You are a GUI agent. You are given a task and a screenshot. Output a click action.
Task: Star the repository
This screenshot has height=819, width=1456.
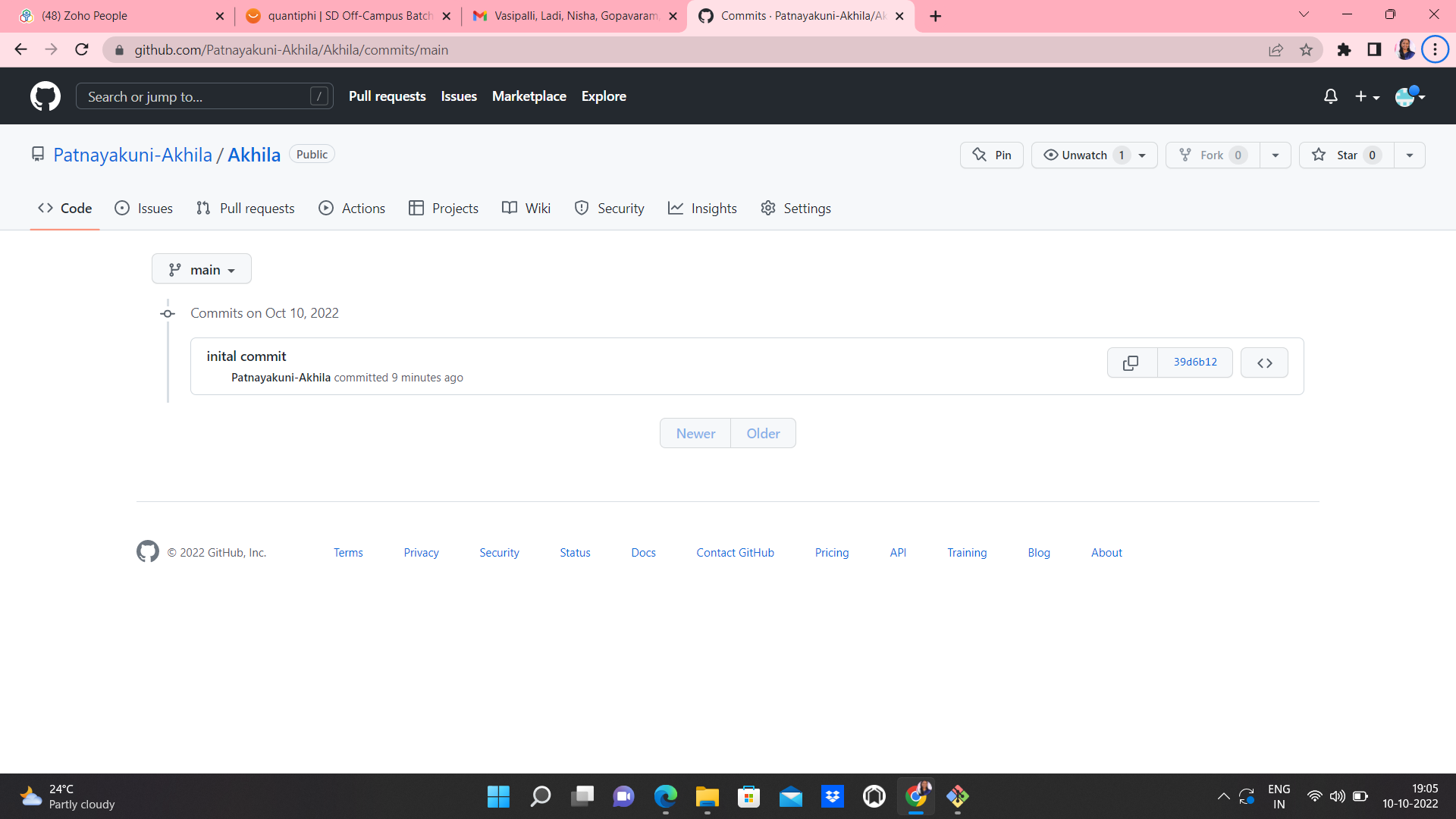(x=1346, y=155)
